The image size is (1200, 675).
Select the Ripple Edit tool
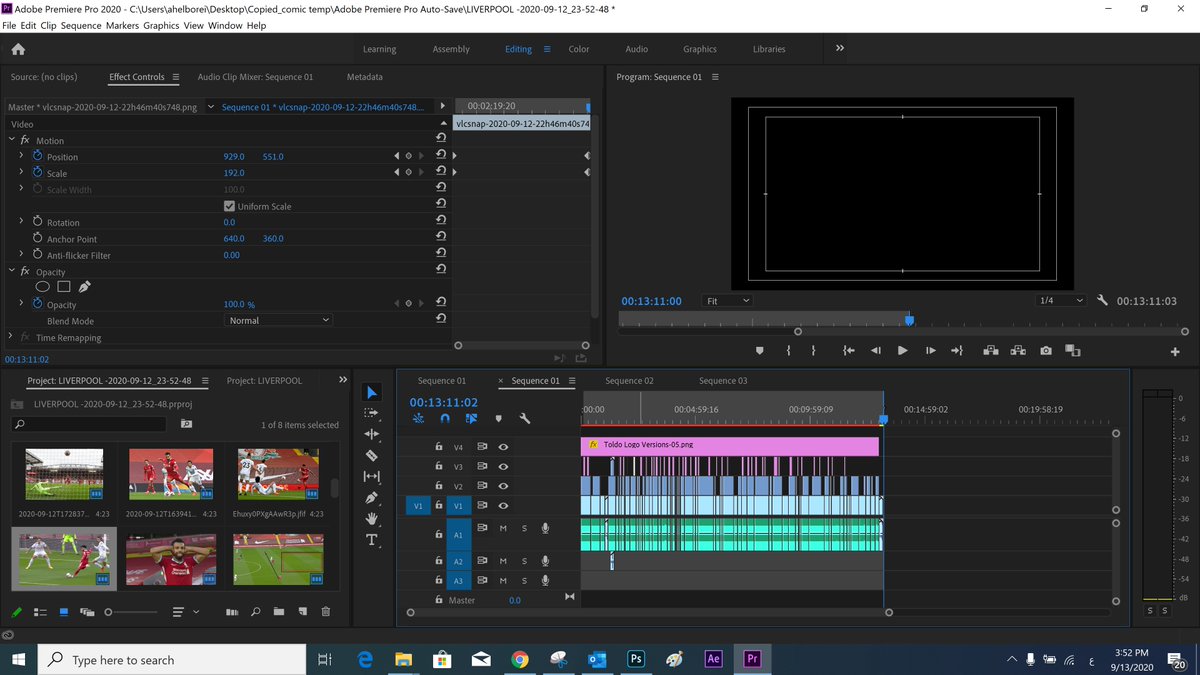(x=372, y=434)
